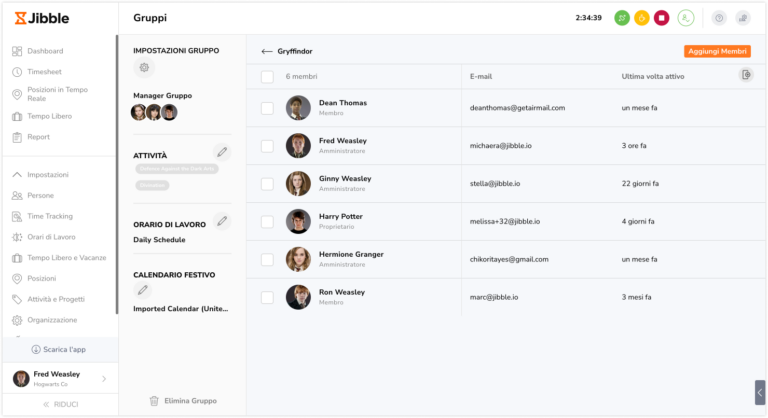Open the green-outlined profile status icon
Screen dimensions: 768x418
(686, 18)
